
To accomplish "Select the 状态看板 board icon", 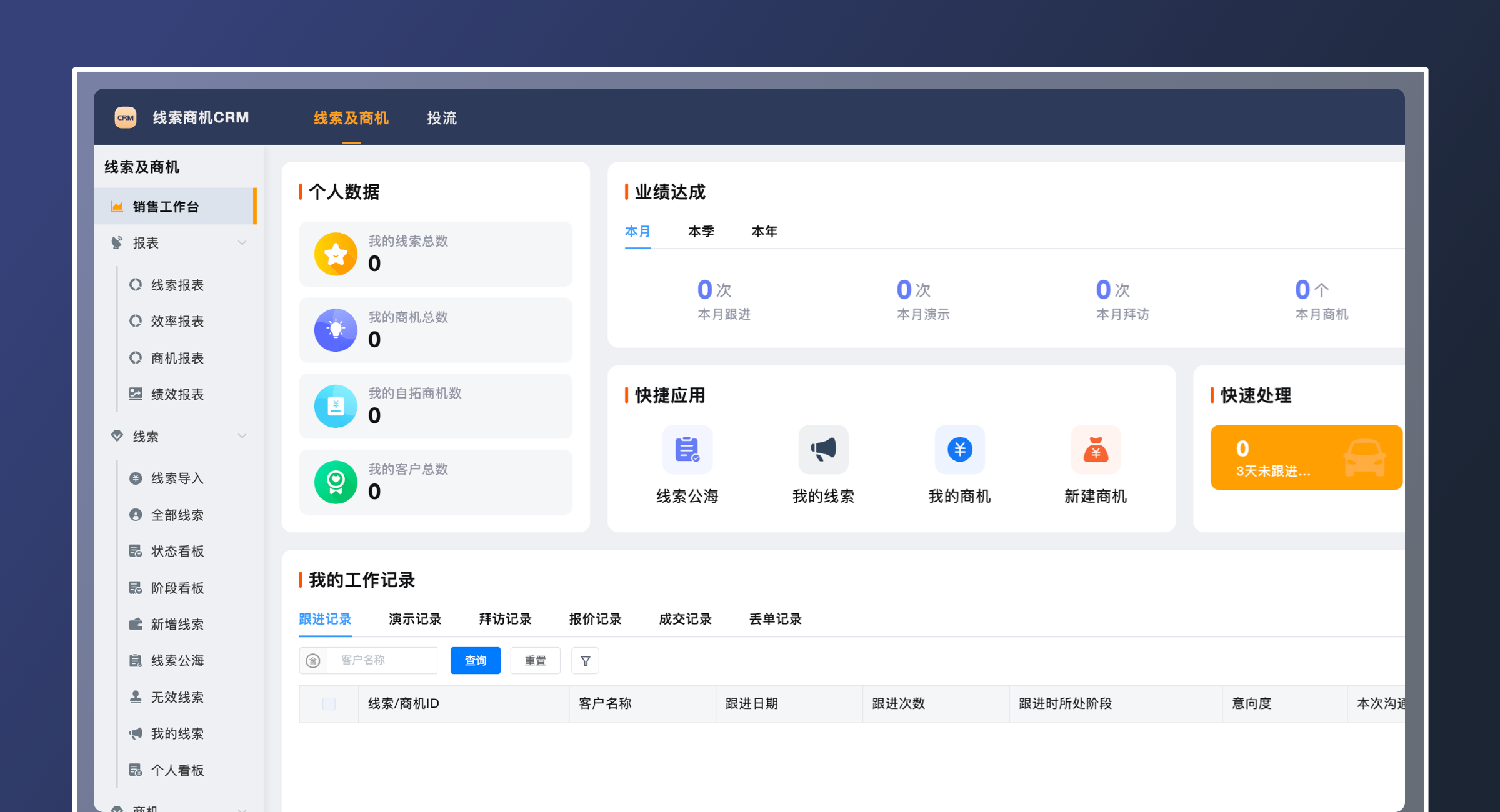I will click(x=135, y=551).
